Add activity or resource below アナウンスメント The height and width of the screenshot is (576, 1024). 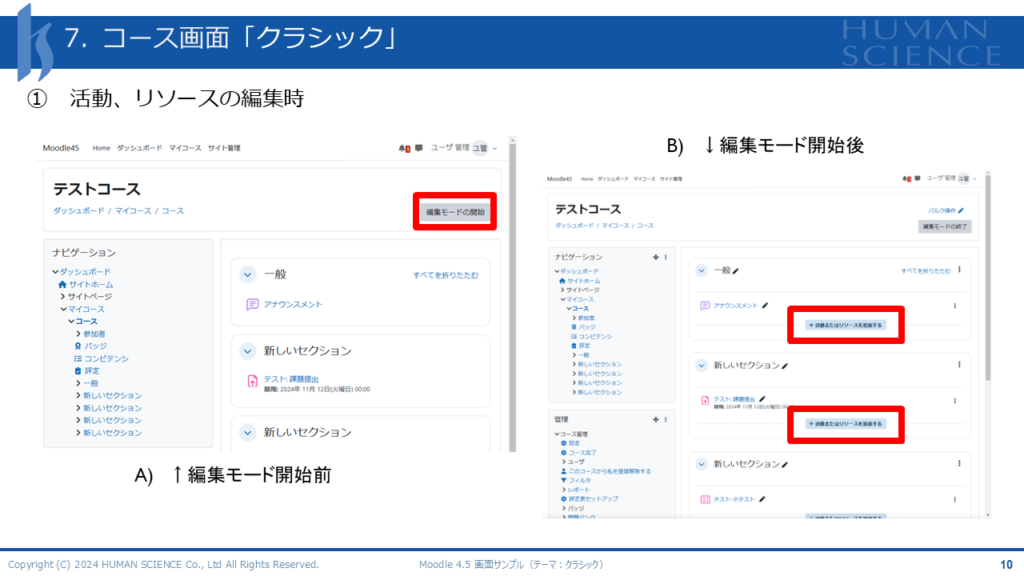(845, 325)
